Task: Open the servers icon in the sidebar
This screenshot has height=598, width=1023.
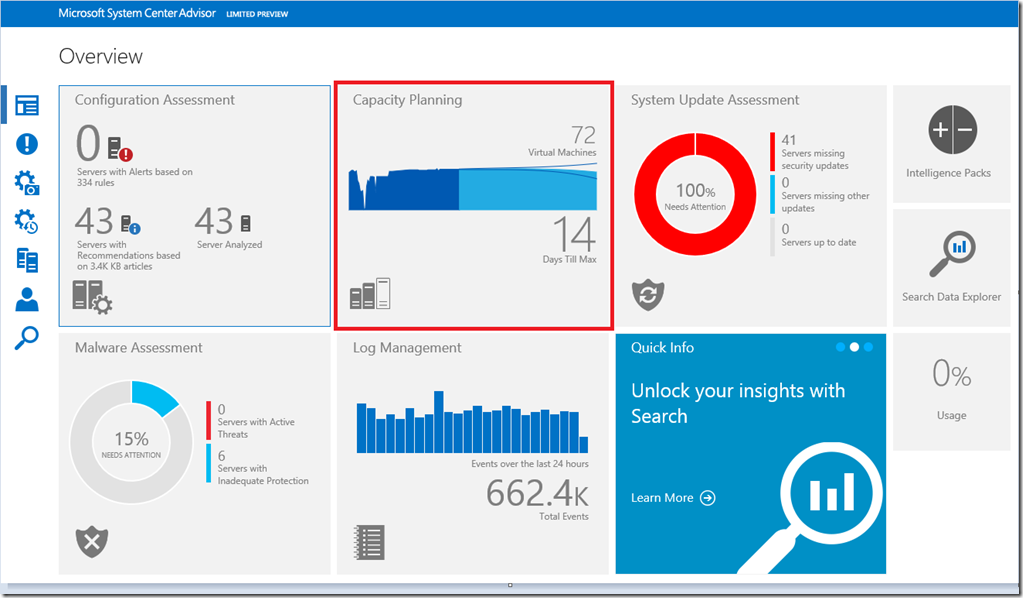Action: pos(27,260)
